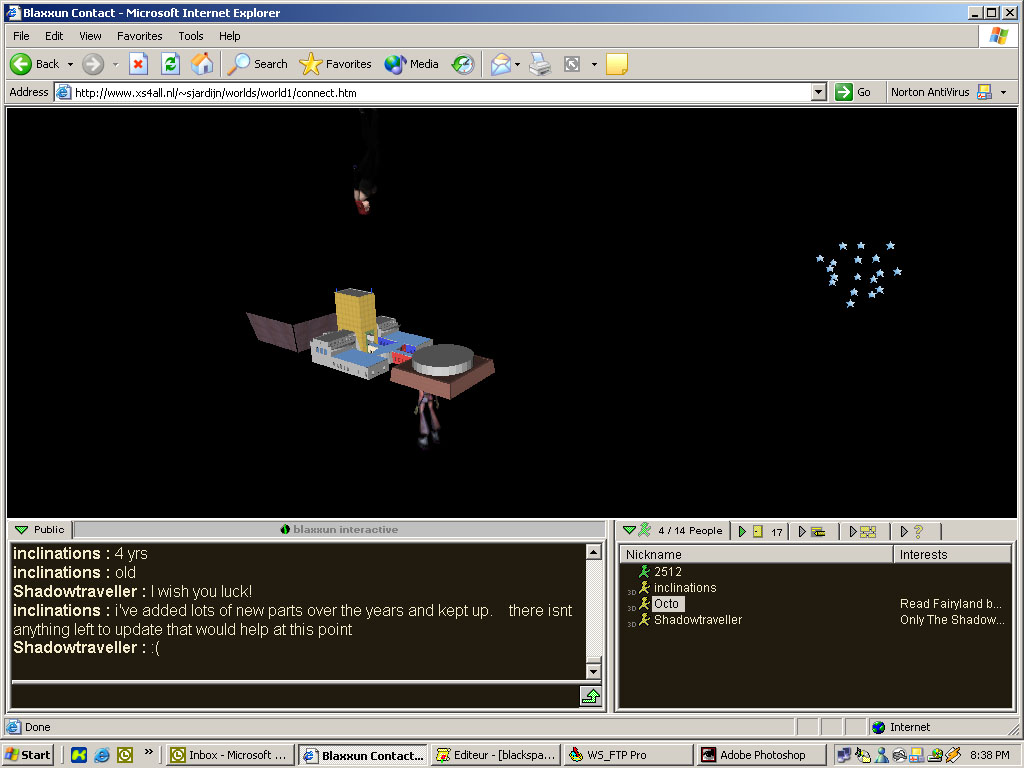Viewport: 1024px width, 768px height.
Task: Click the Print icon in toolbar
Action: click(540, 64)
